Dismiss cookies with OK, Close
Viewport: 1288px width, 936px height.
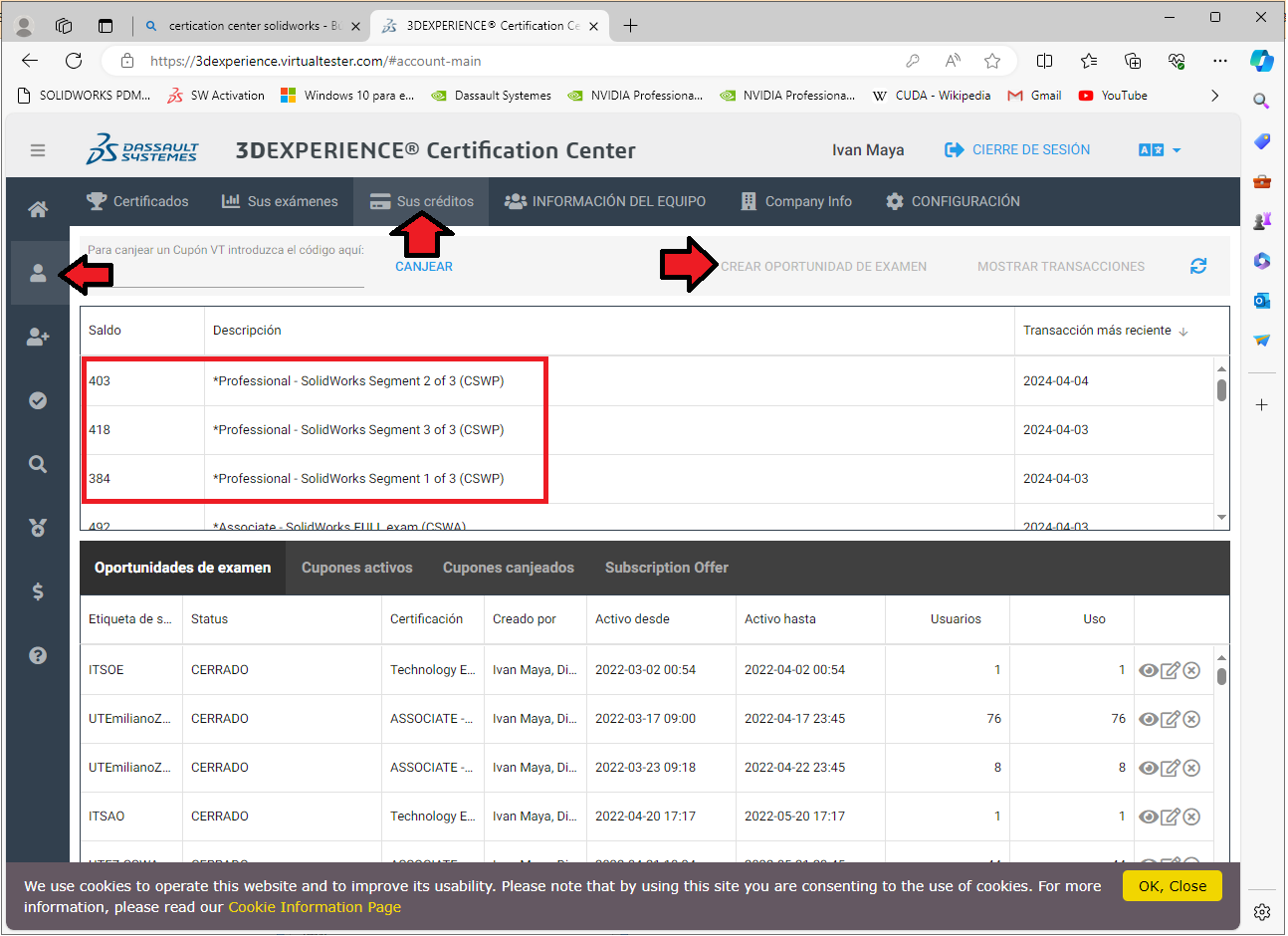(x=1173, y=886)
